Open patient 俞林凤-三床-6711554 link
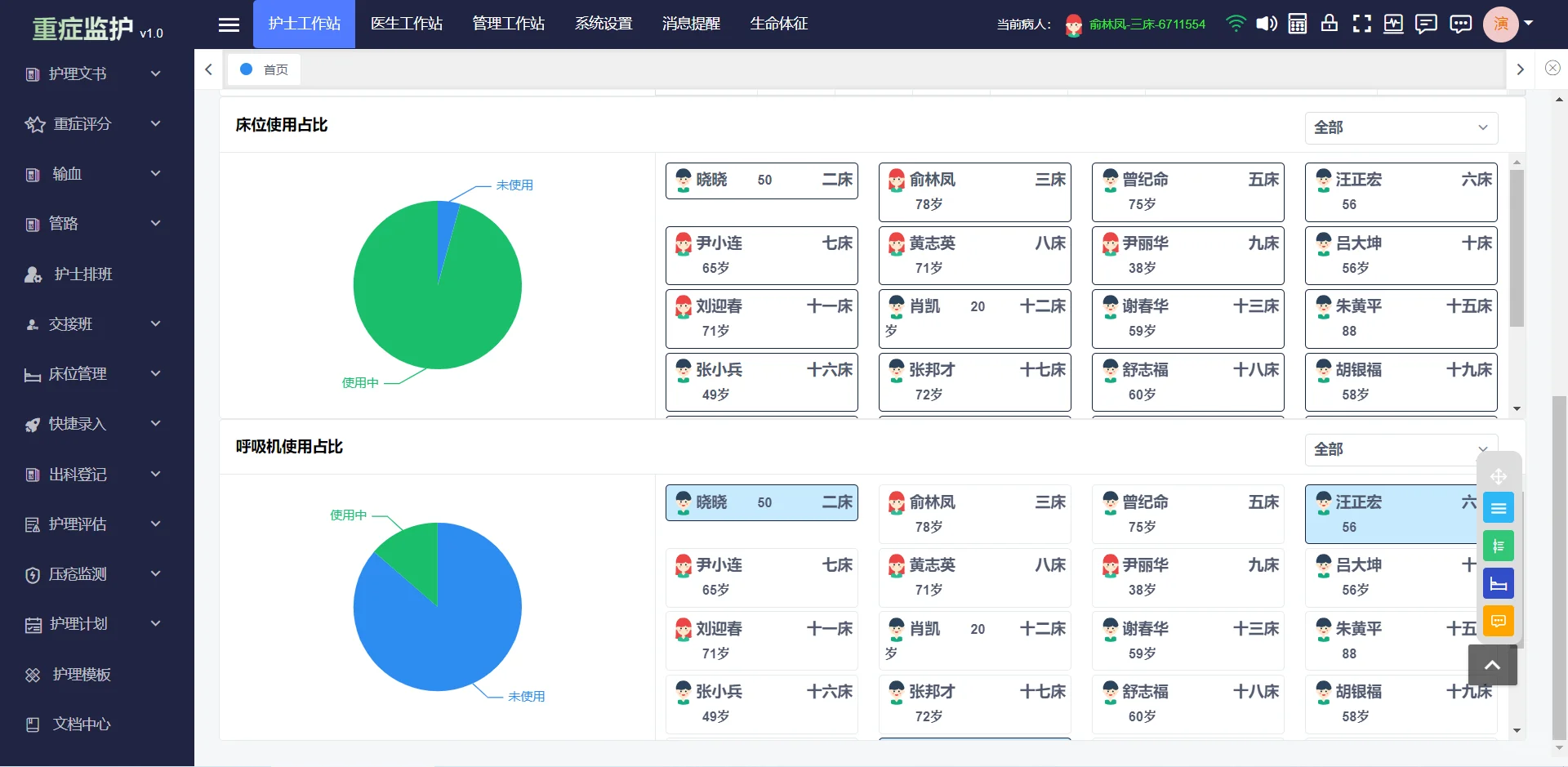1568x767 pixels. coord(1147,24)
